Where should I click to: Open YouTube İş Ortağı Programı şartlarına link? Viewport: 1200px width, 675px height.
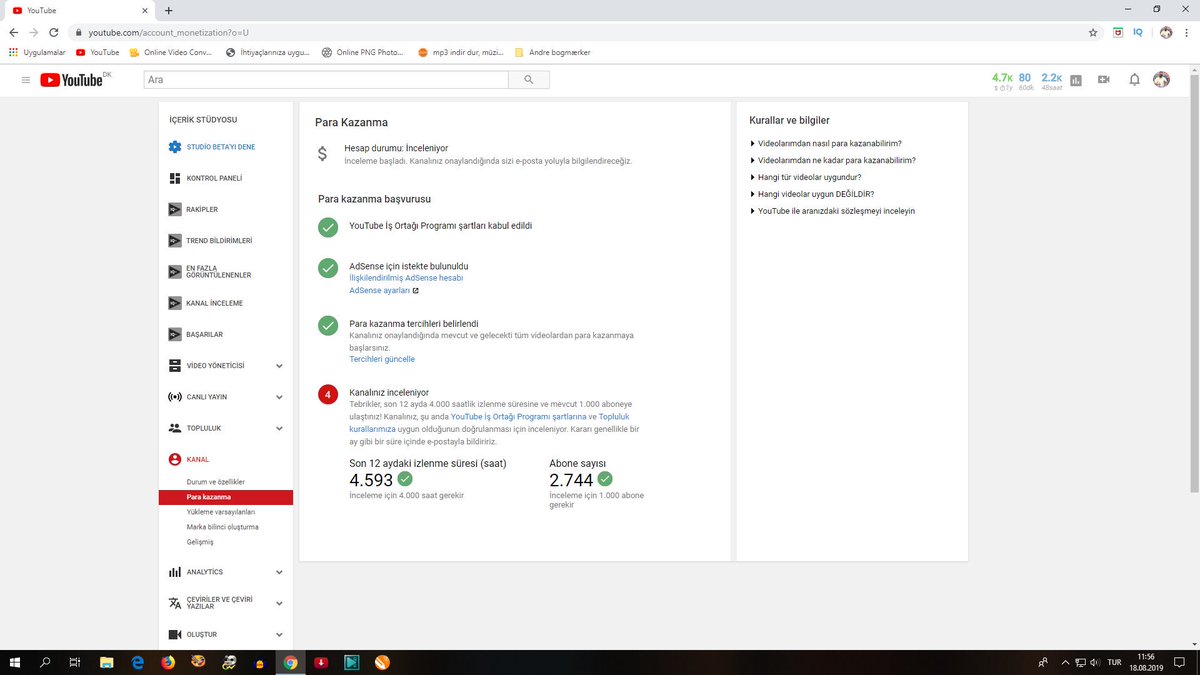(518, 416)
